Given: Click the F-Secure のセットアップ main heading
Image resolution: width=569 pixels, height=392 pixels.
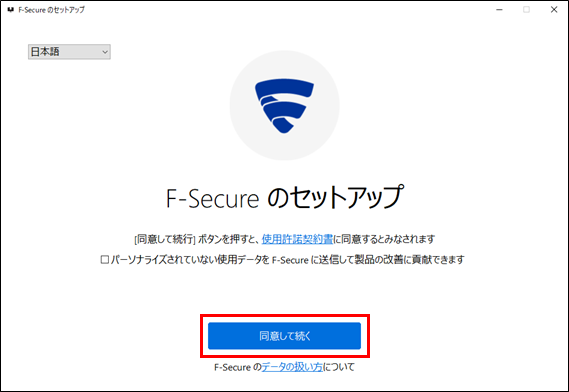Looking at the screenshot, I should [284, 197].
